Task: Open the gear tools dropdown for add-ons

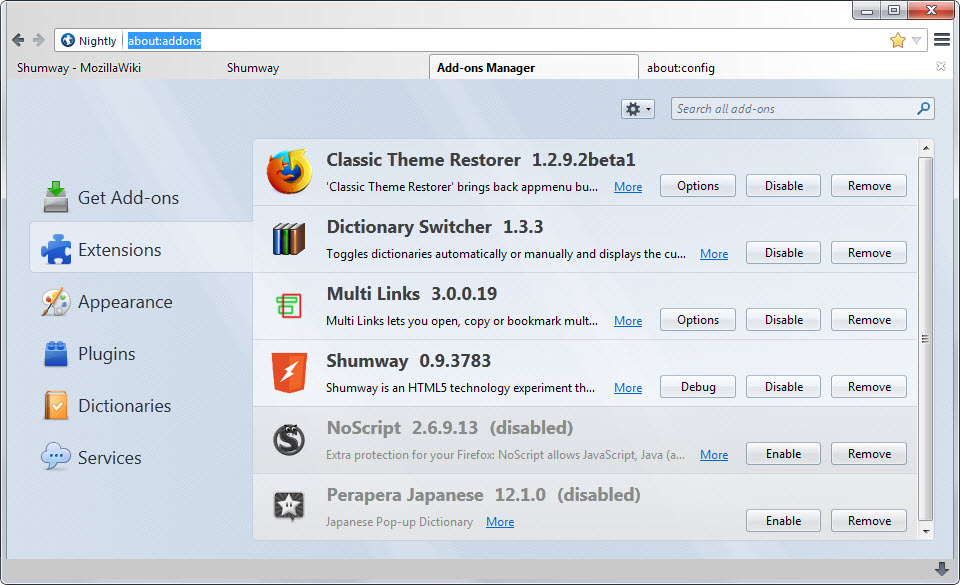Action: [638, 109]
